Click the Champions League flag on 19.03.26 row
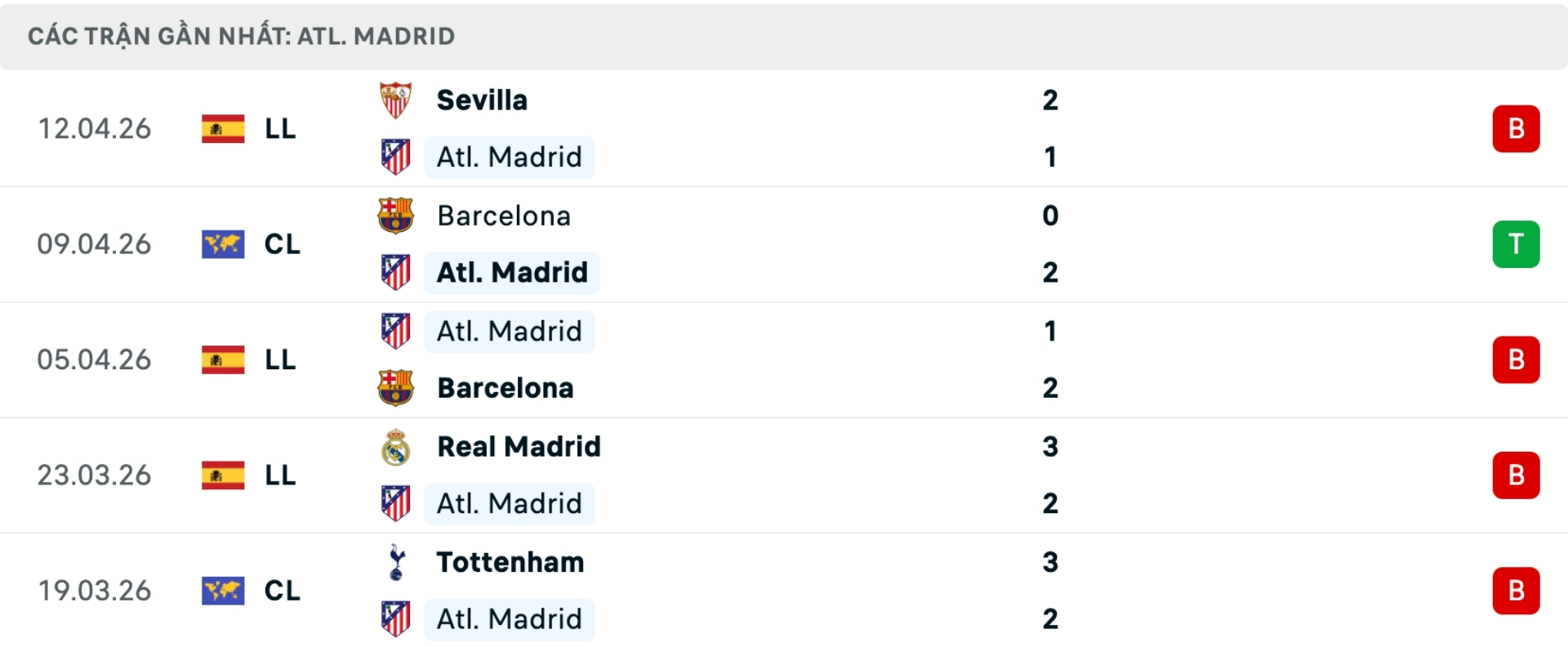The height and width of the screenshot is (647, 1568). 223,591
